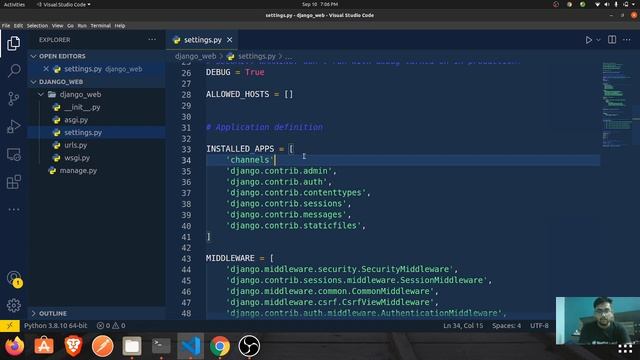The width and height of the screenshot is (640, 360).
Task: Open manage.py in the explorer
Action: pyautogui.click(x=78, y=171)
